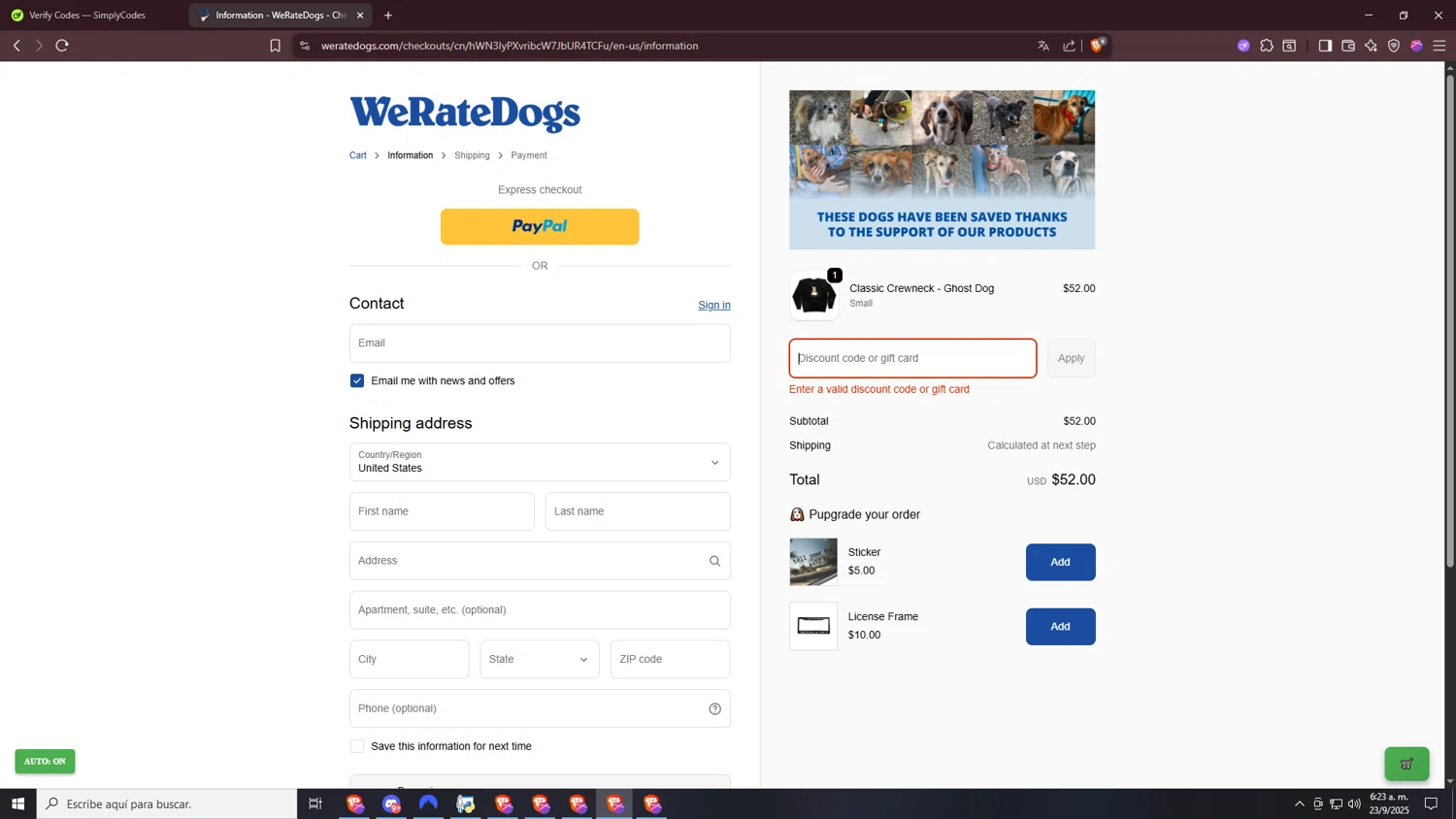Viewport: 1456px width, 819px height.
Task: Open the VPN shield icon
Action: 1394,46
